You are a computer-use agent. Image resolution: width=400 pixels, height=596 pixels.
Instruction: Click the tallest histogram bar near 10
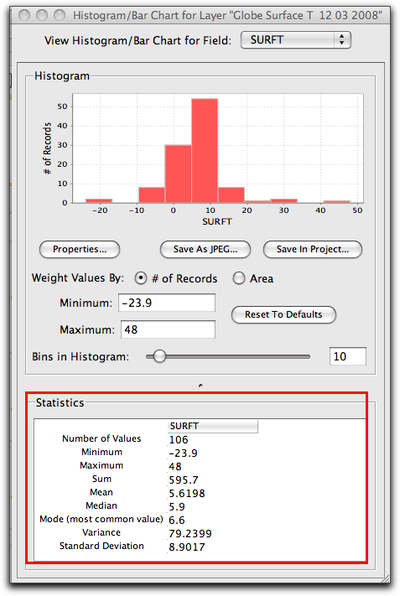205,151
